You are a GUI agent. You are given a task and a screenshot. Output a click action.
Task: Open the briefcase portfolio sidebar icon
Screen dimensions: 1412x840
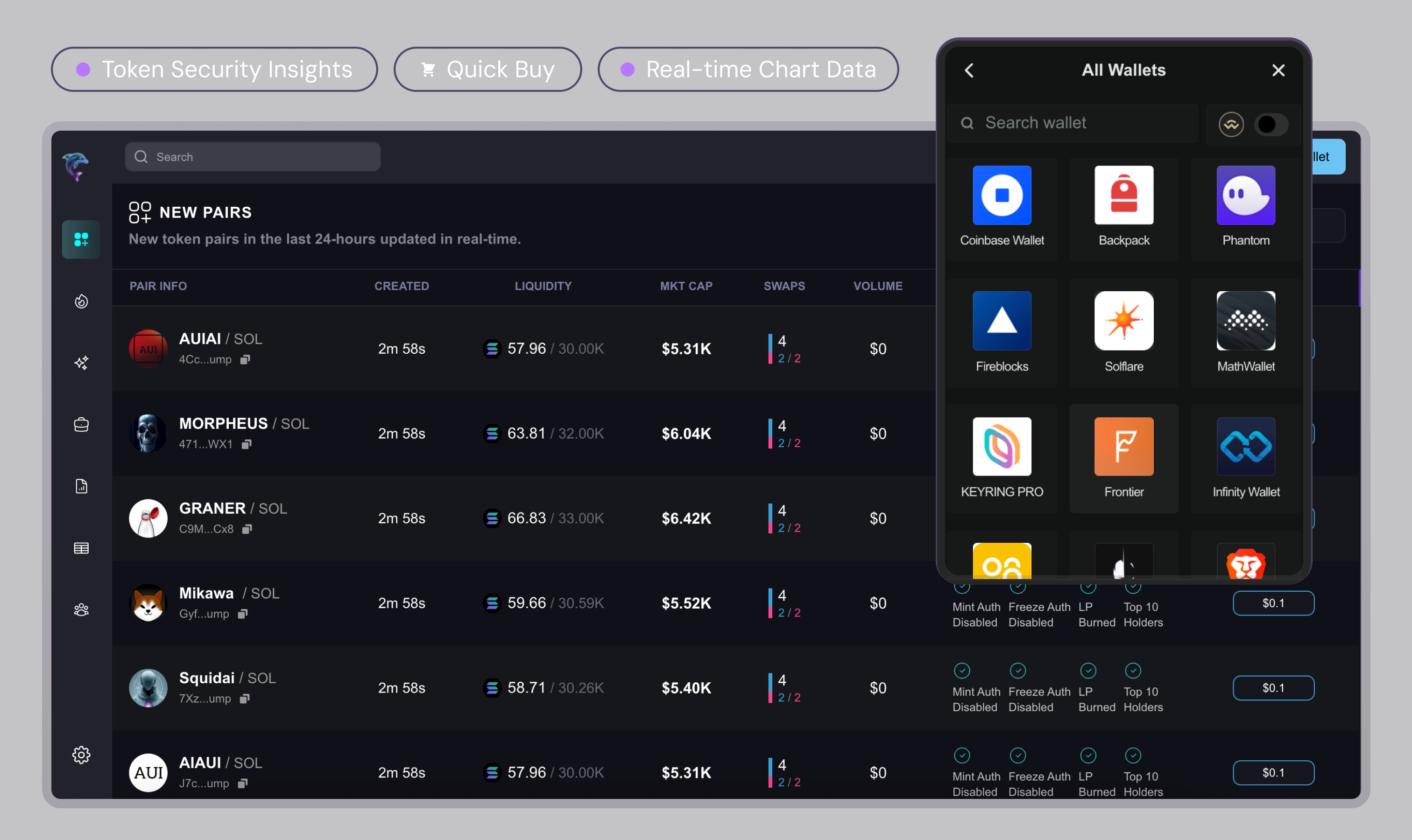click(81, 425)
